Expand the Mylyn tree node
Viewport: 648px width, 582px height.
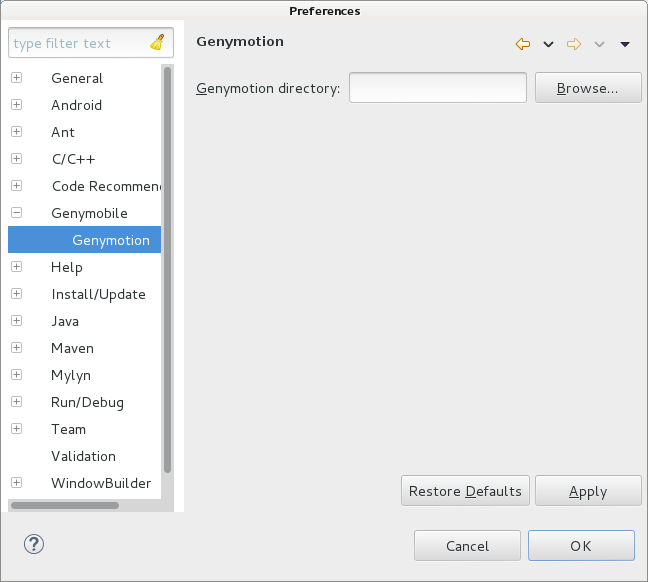click(17, 375)
